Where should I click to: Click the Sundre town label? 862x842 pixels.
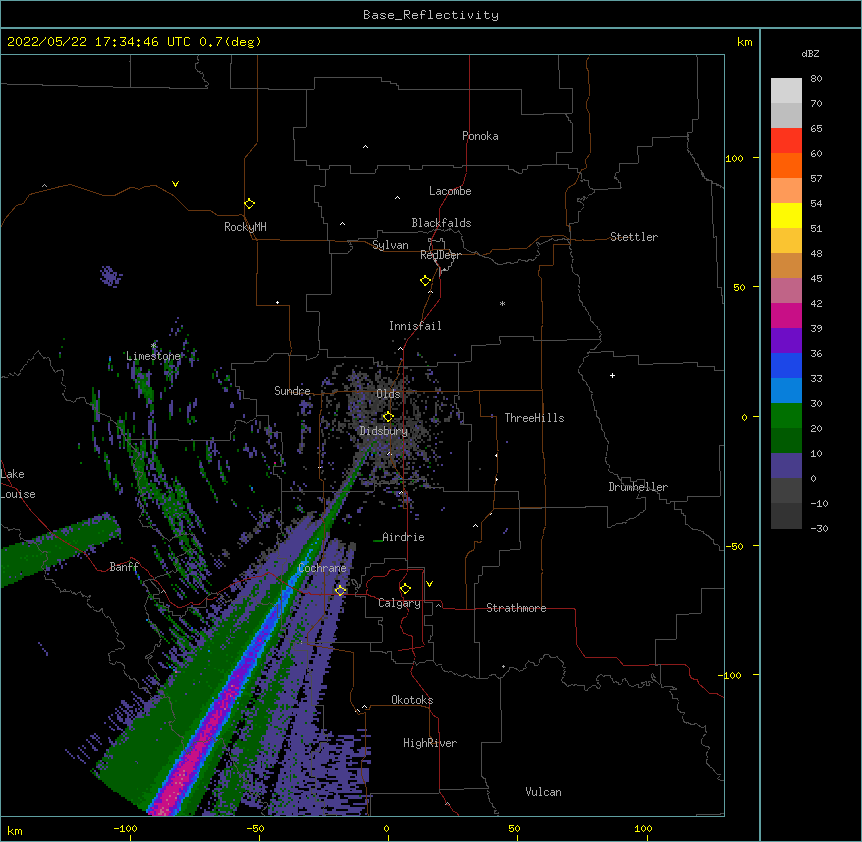[x=292, y=391]
